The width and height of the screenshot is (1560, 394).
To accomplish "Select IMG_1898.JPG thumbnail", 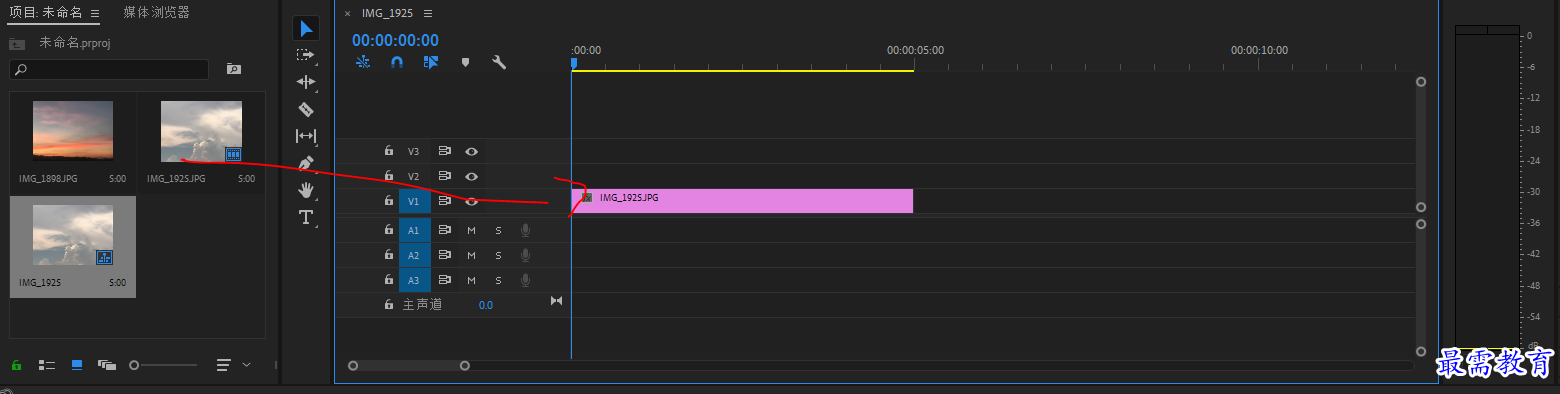I will 72,130.
